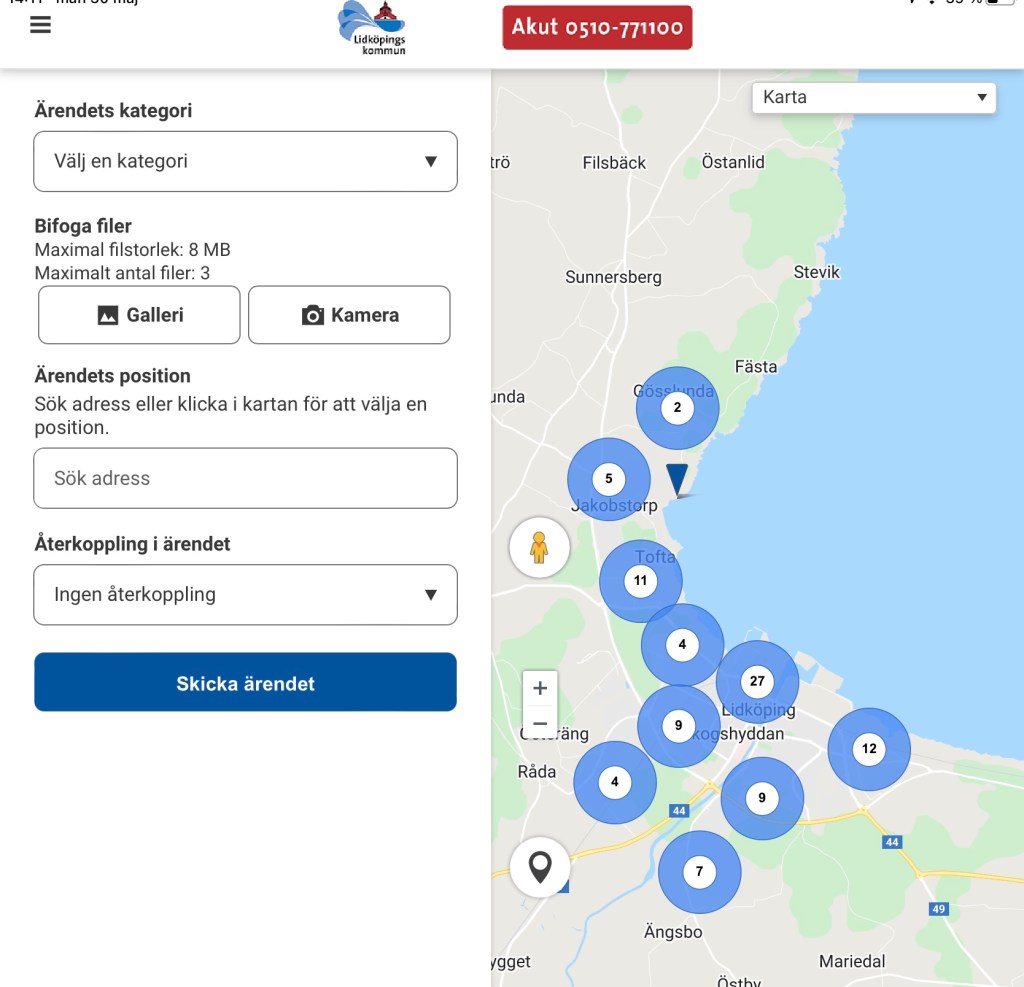Open the Ingen återkoppling dropdown

245,594
